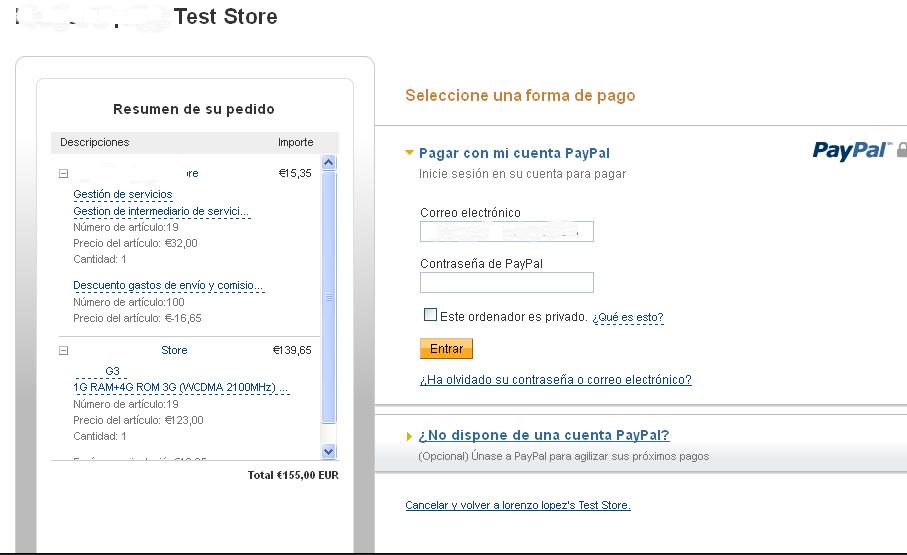This screenshot has width=907, height=555.
Task: Open ¿No dispone de una cuenta PayPal? link
Action: click(544, 435)
